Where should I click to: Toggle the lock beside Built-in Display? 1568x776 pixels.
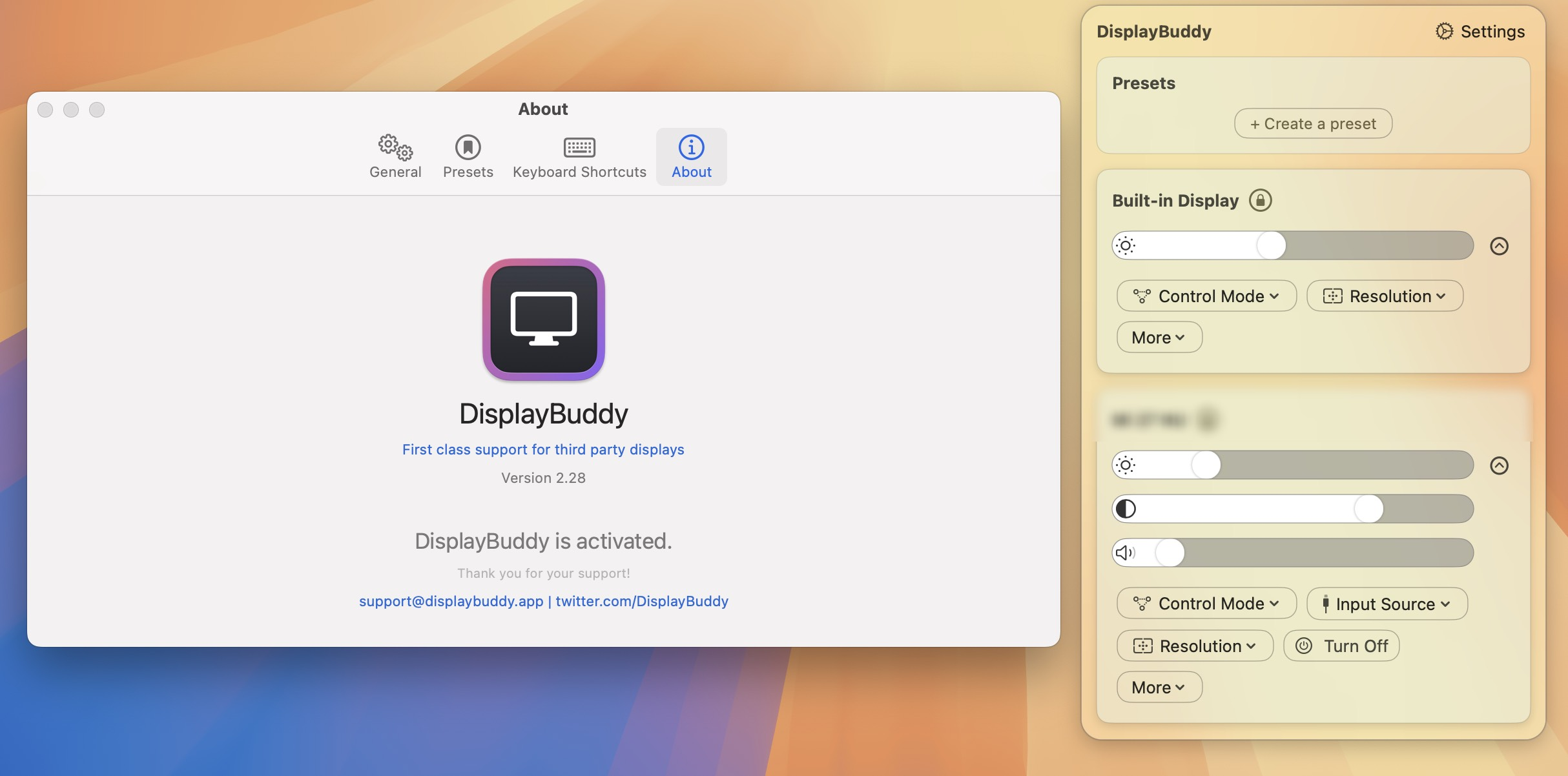[x=1261, y=200]
